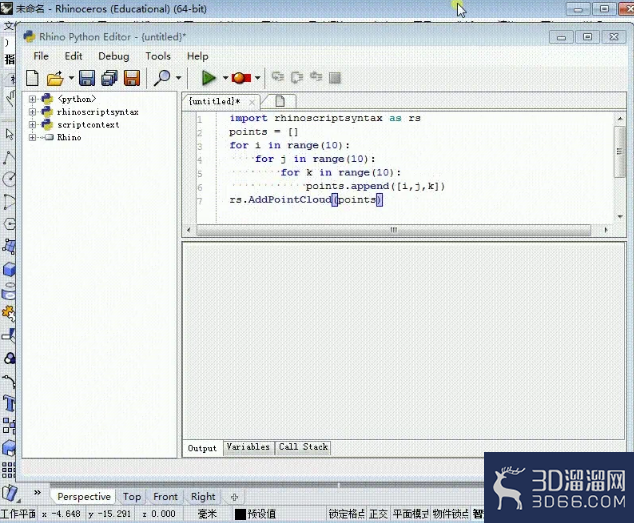Add a viewport tab with the plus icon
This screenshot has width=634, height=523.
pos(235,497)
